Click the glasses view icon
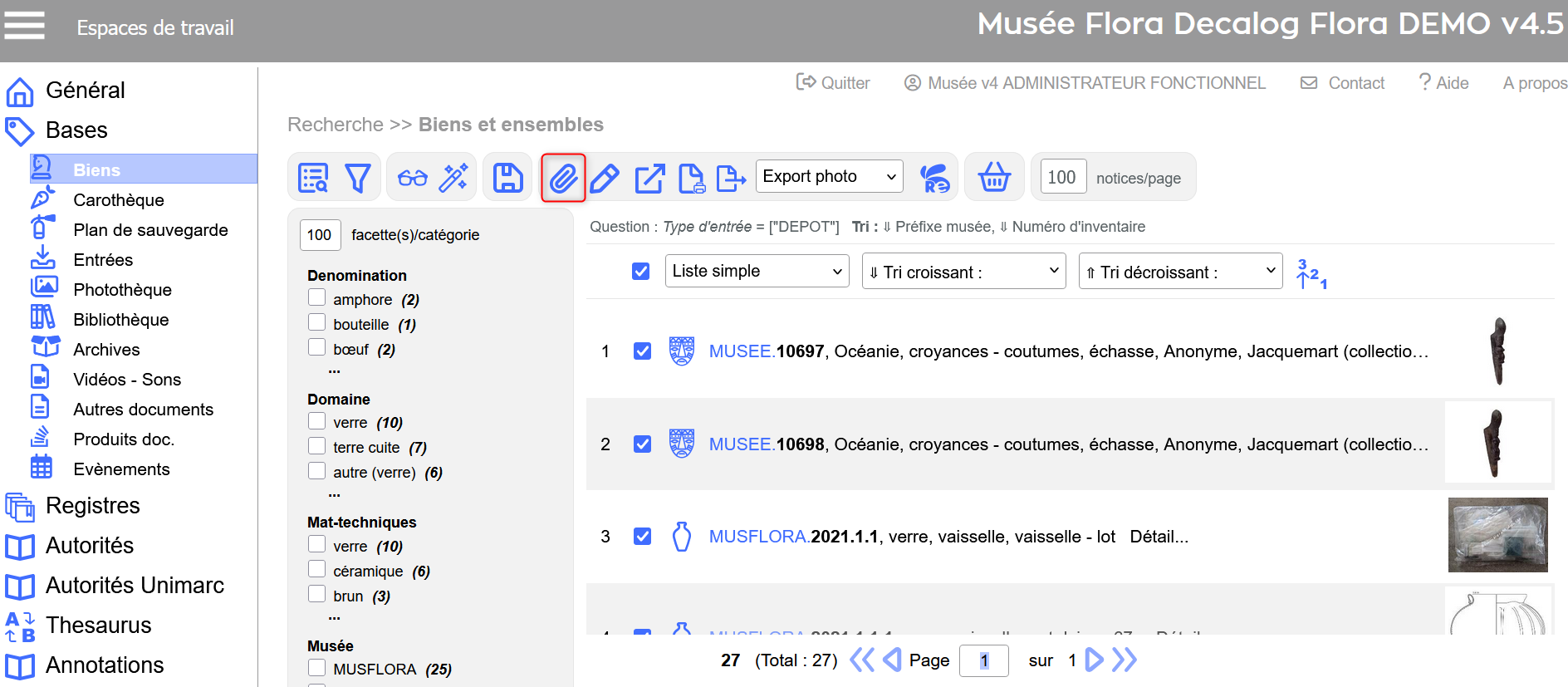 412,178
